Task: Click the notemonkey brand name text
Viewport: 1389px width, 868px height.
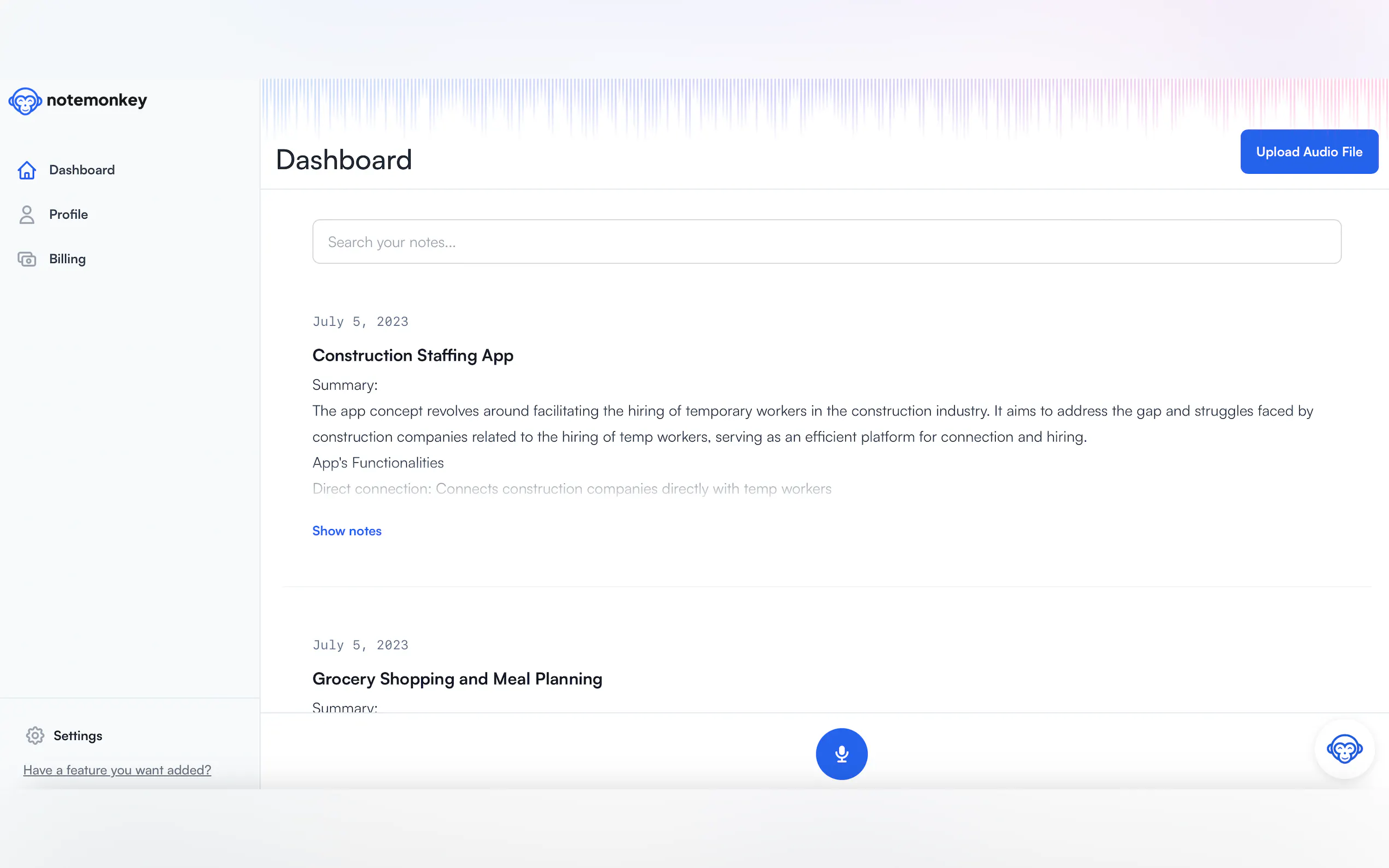Action: [96, 100]
